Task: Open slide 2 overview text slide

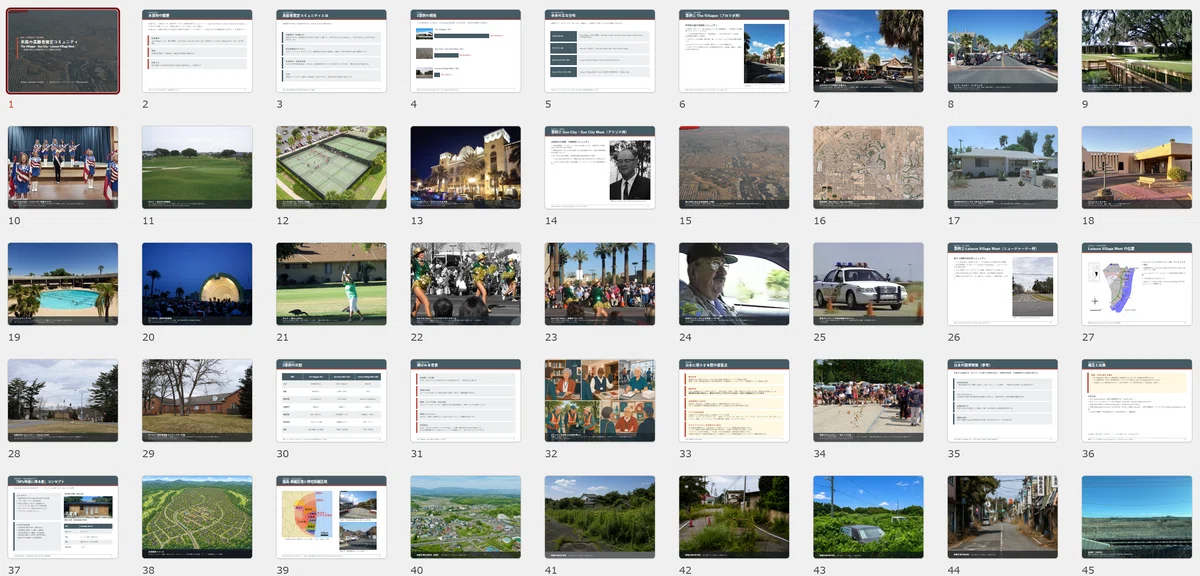Action: pos(197,51)
